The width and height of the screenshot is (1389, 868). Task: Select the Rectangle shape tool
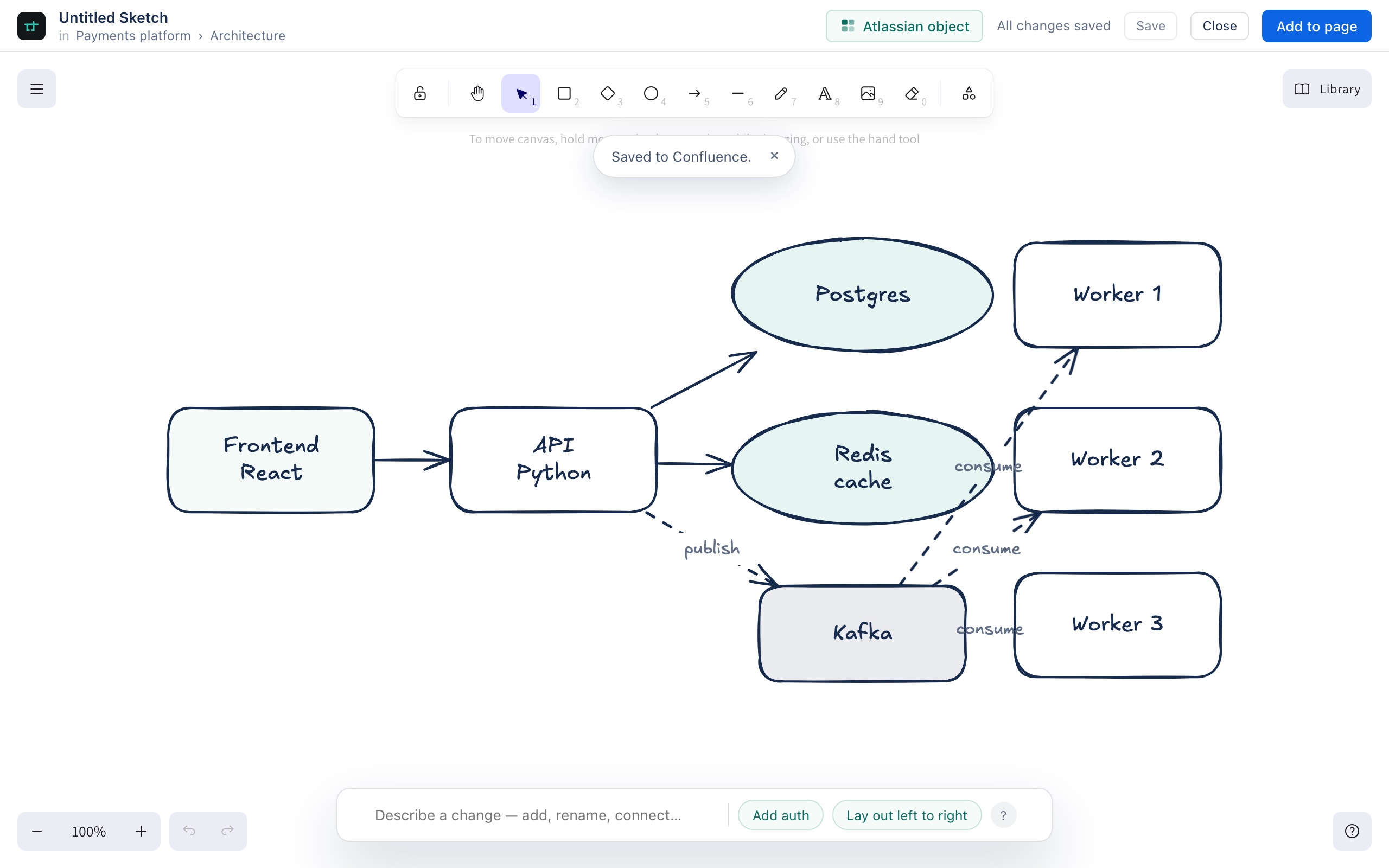coord(564,93)
